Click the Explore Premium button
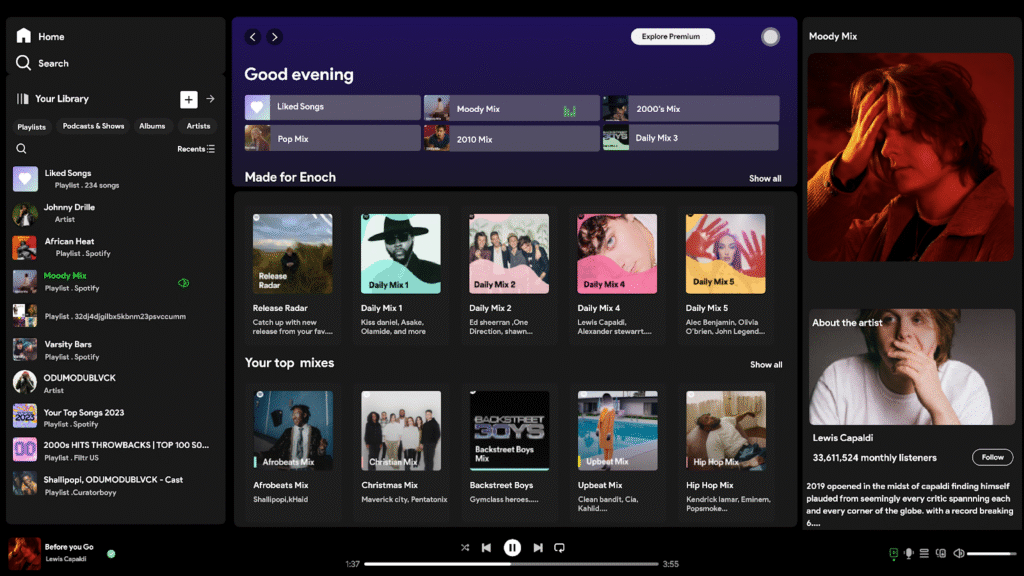The image size is (1024, 576). [x=672, y=36]
